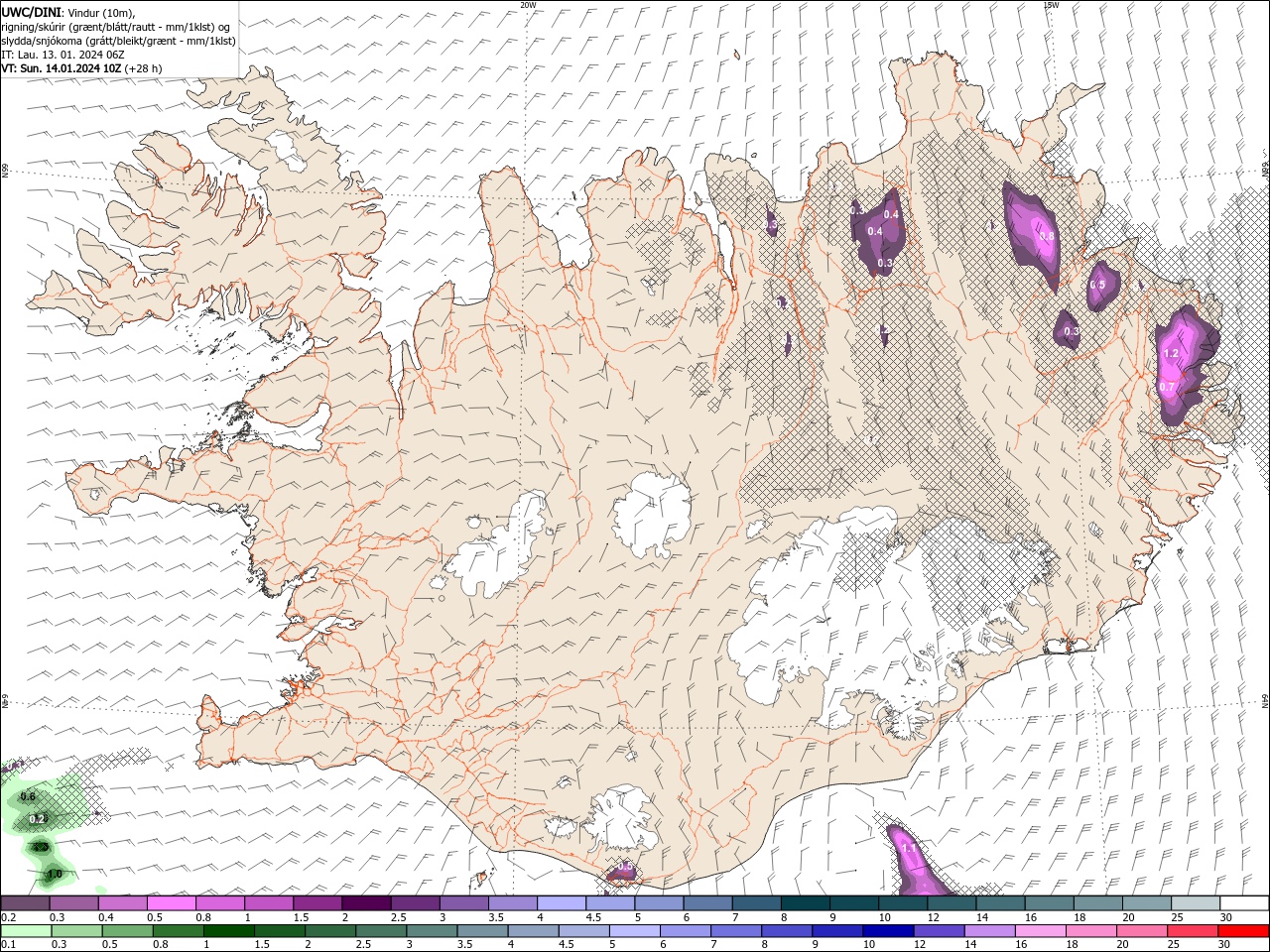This screenshot has height=952, width=1270.
Task: Pick the 1 dark green swatch, bottom scale
Action: pos(228,931)
